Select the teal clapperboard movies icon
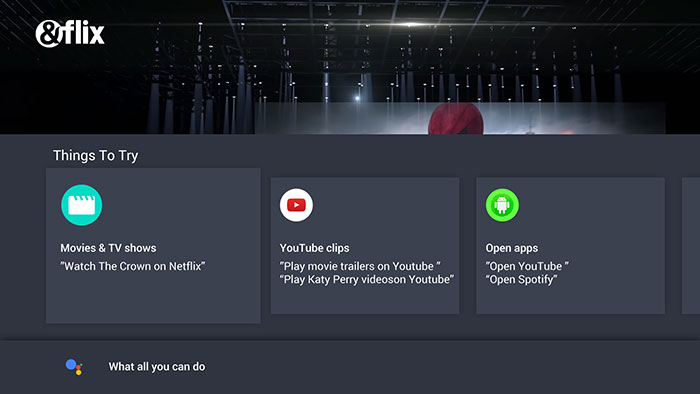The height and width of the screenshot is (394, 700). tap(82, 205)
